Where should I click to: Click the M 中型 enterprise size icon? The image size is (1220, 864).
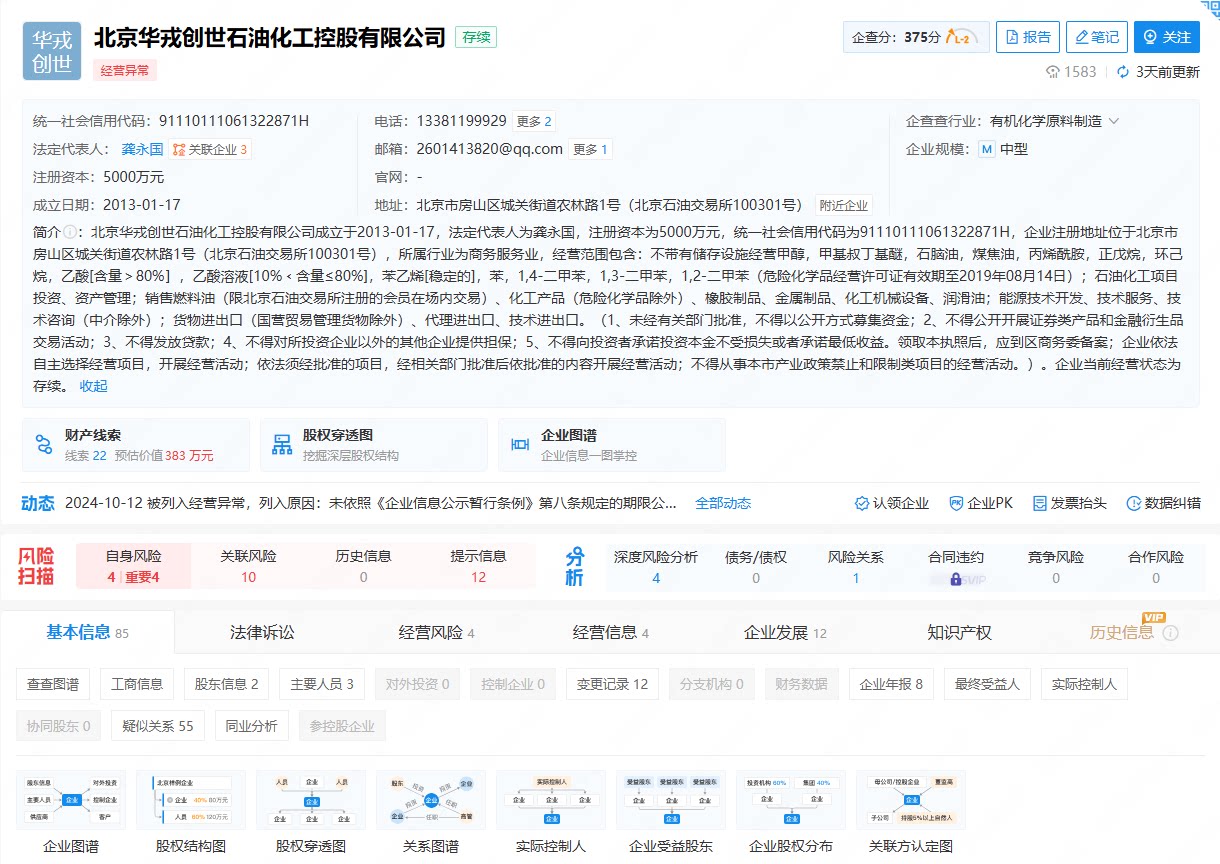[x=987, y=149]
